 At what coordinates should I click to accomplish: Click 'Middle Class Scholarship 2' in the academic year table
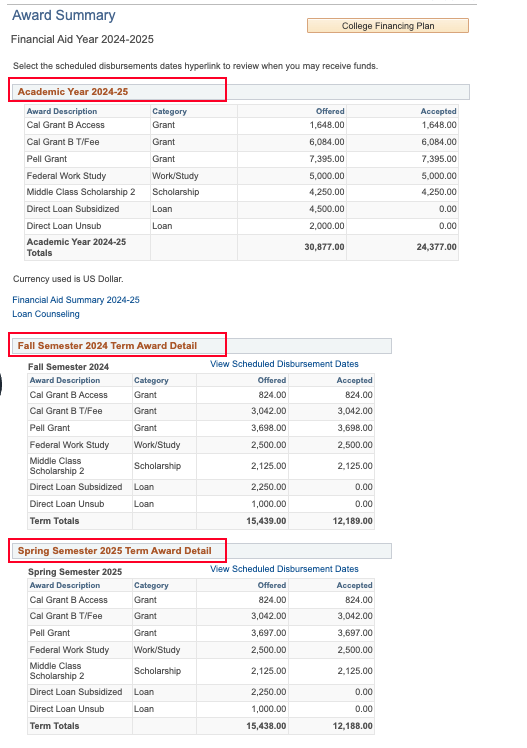(81, 192)
